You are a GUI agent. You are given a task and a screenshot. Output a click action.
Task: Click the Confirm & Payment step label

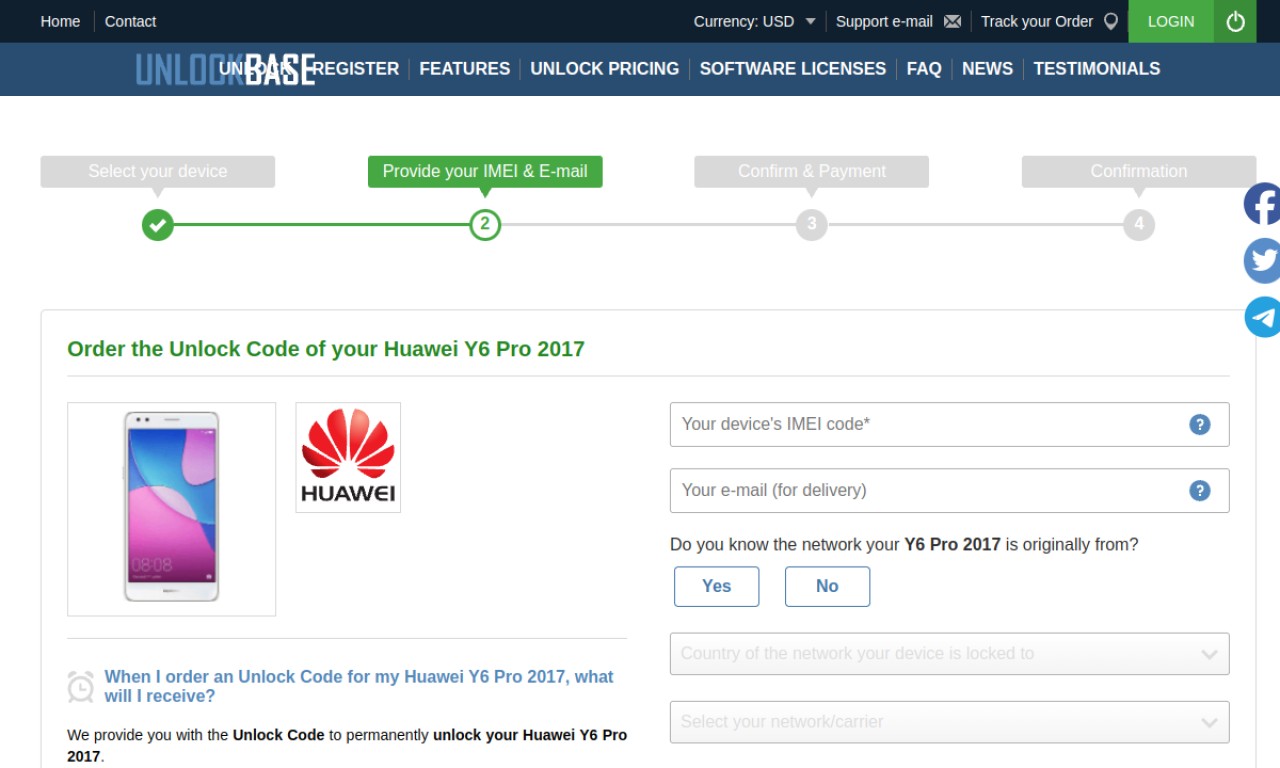(x=812, y=171)
